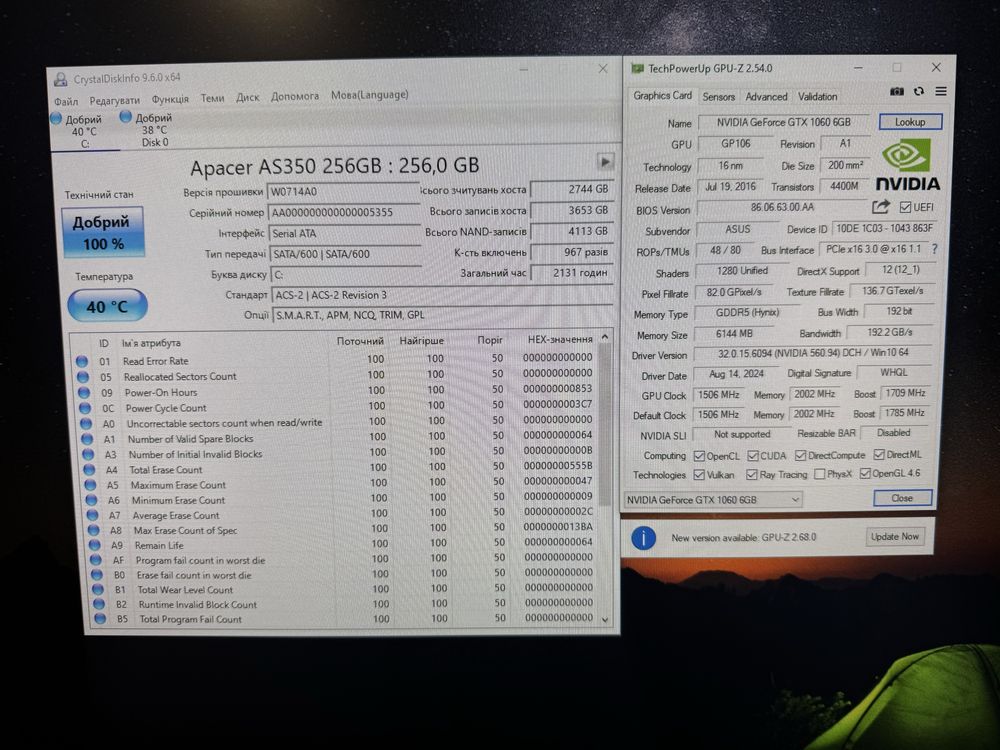Image resolution: width=1000 pixels, height=750 pixels.
Task: Click the firmware field W0714A0
Action: (x=343, y=191)
